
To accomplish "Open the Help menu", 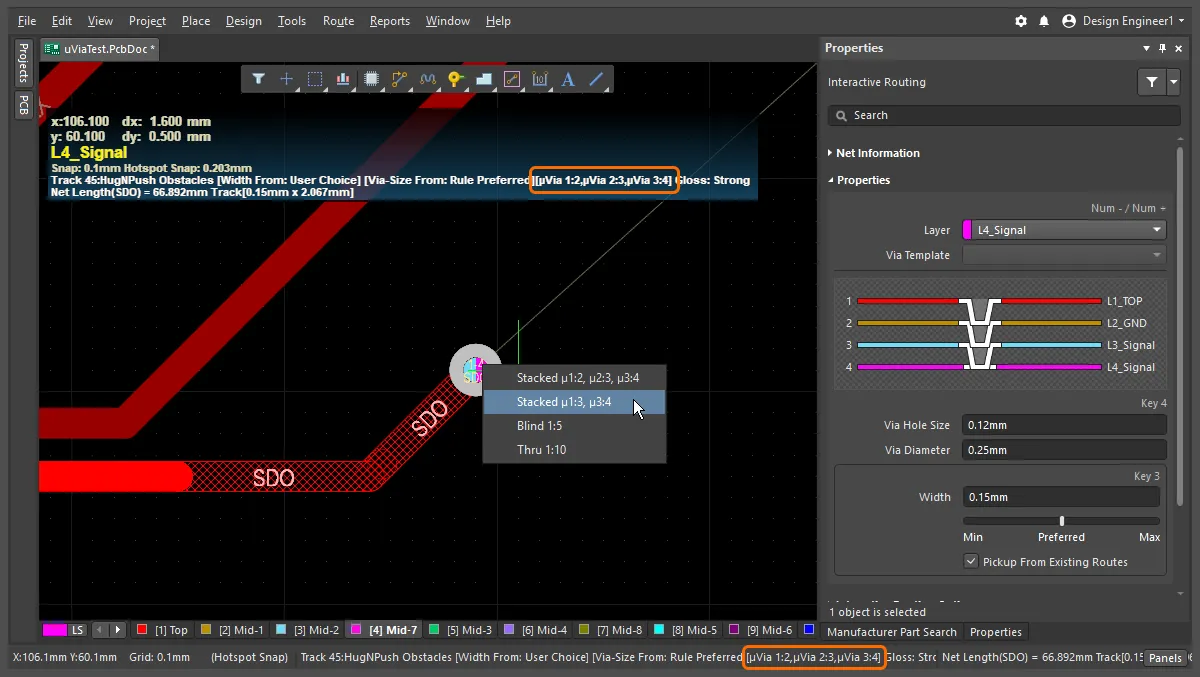I will click(498, 21).
